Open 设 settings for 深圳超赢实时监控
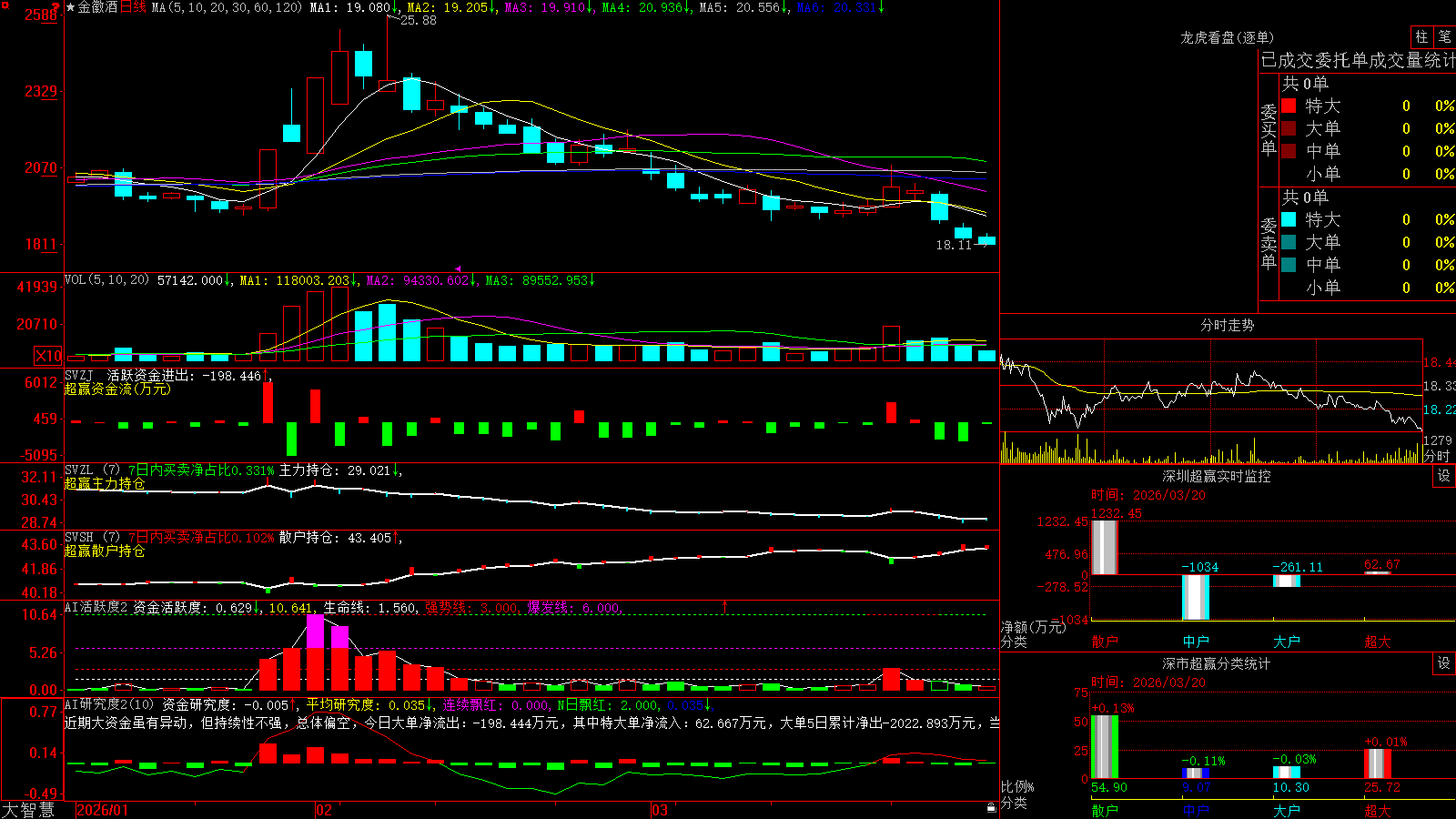 click(1444, 476)
